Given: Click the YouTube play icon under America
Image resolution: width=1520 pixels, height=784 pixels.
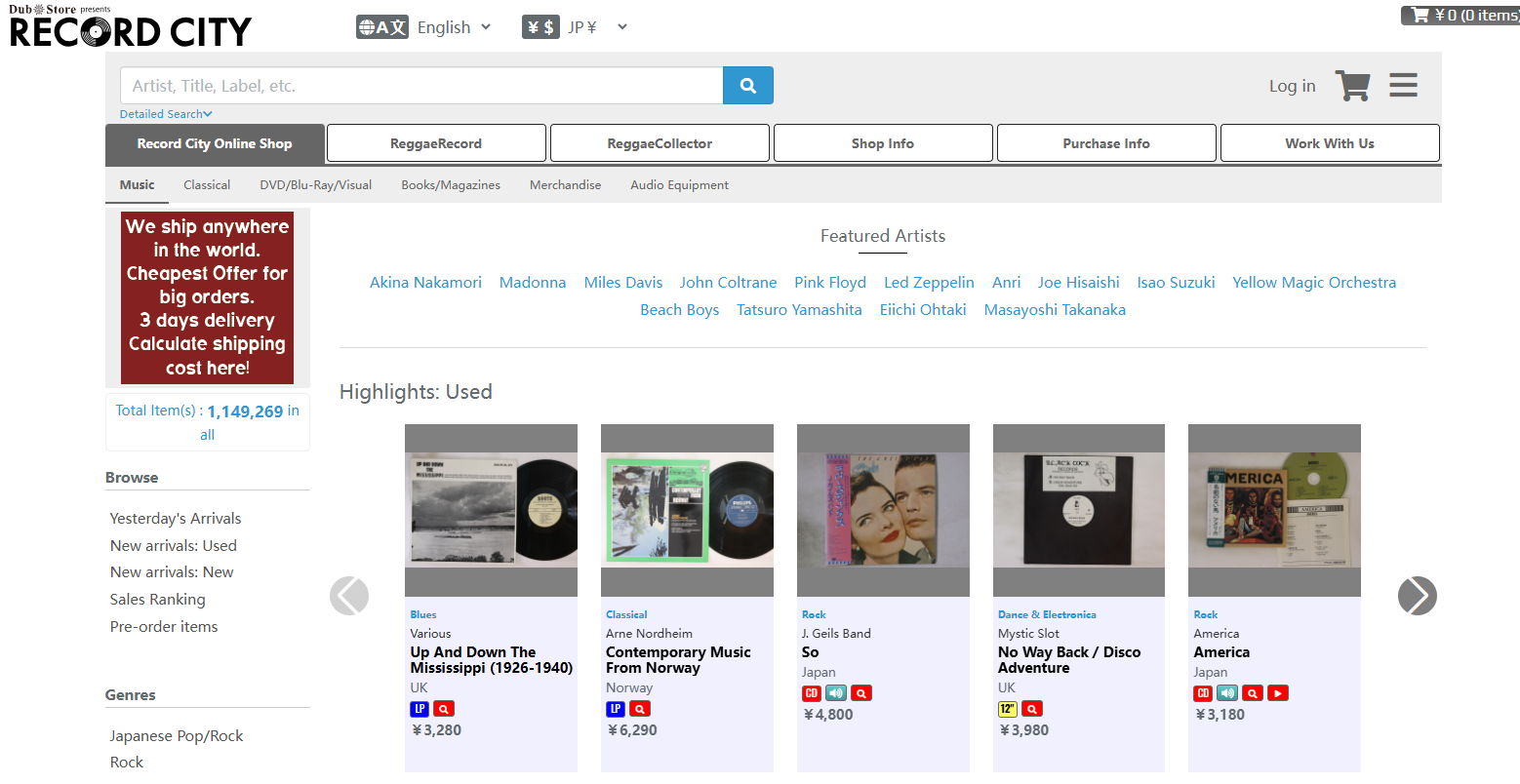Looking at the screenshot, I should 1278,693.
